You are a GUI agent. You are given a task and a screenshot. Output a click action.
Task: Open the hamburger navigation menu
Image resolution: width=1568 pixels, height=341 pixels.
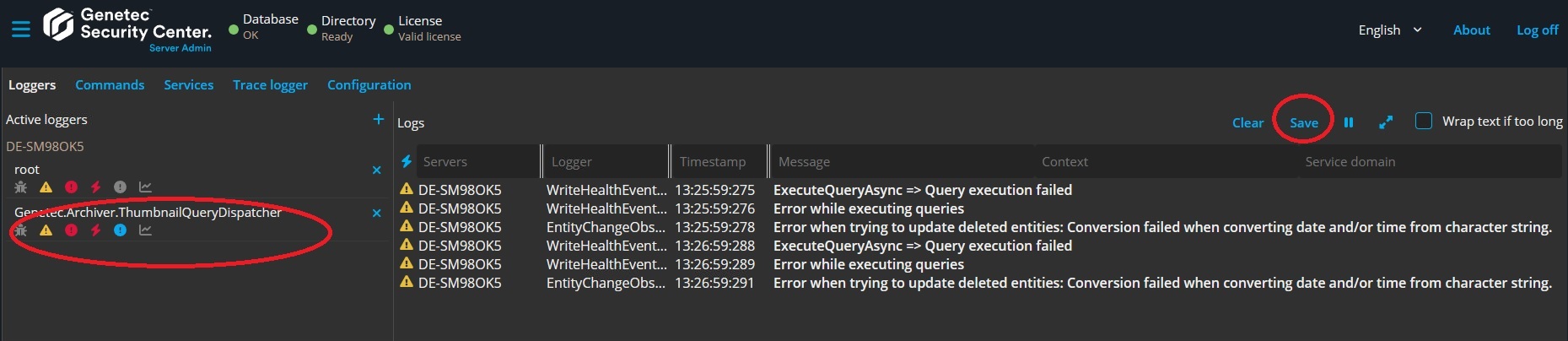pyautogui.click(x=21, y=30)
